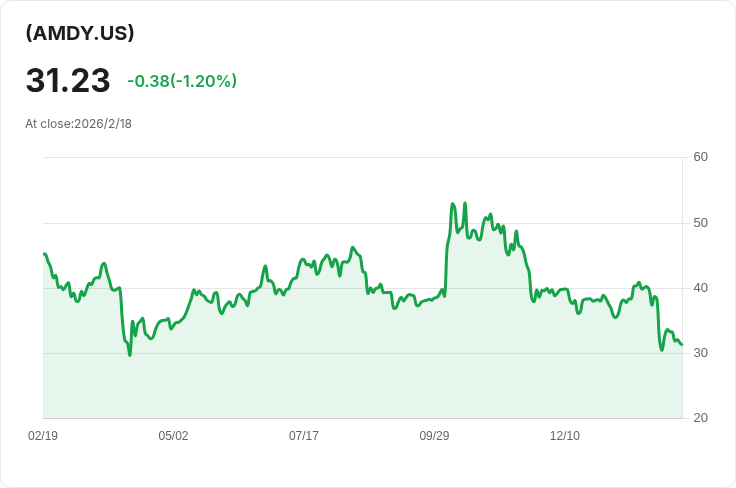Click the At close 2026/2/18 text

pos(79,124)
